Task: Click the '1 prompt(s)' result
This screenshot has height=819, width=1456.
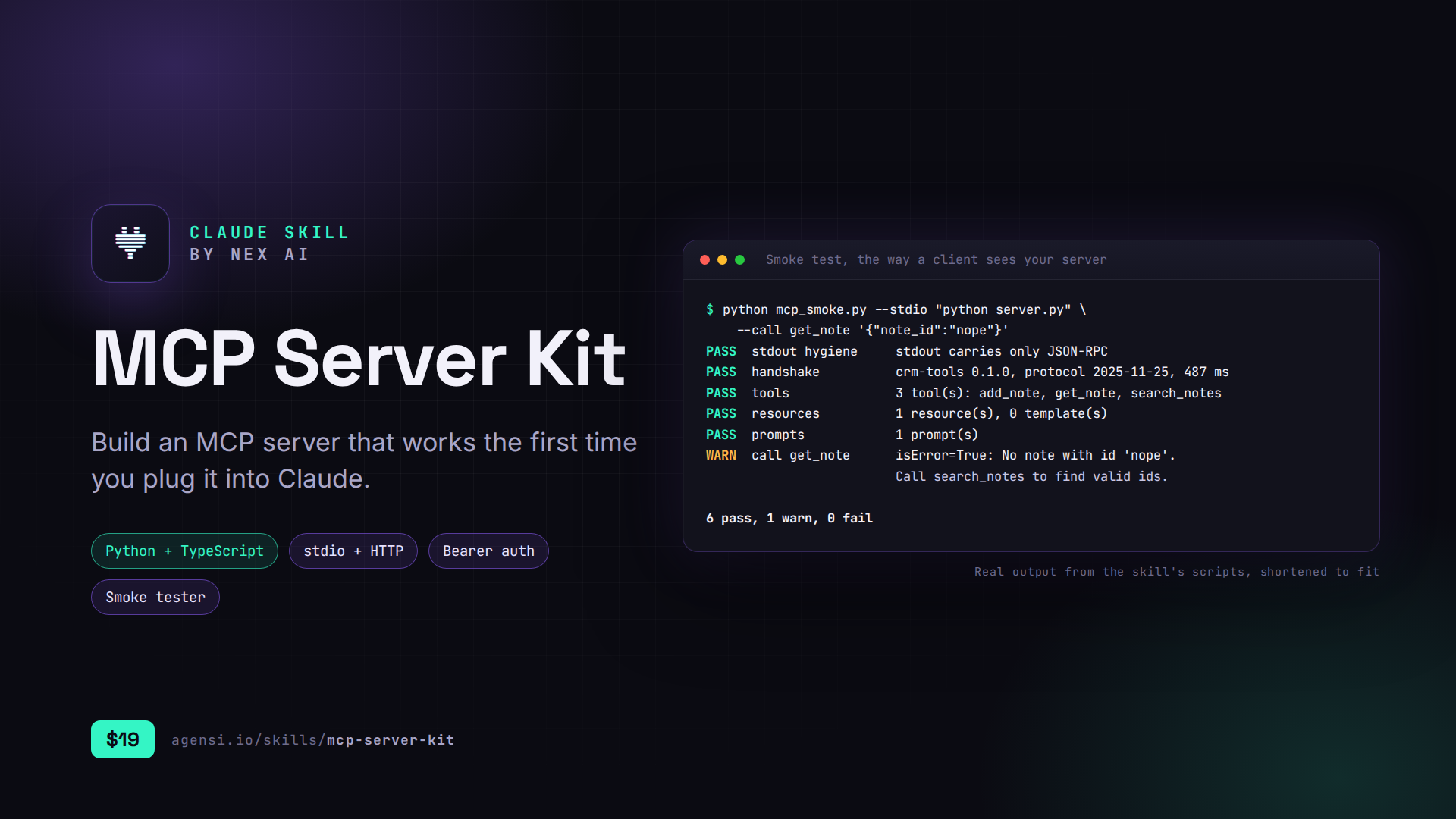Action: coord(937,435)
